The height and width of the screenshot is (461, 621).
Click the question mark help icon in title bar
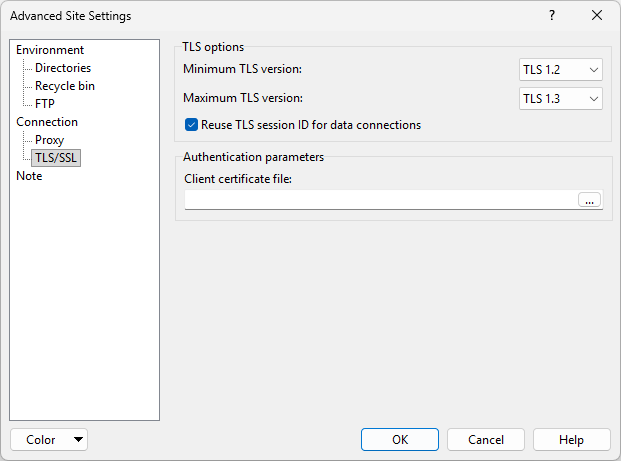tap(551, 16)
